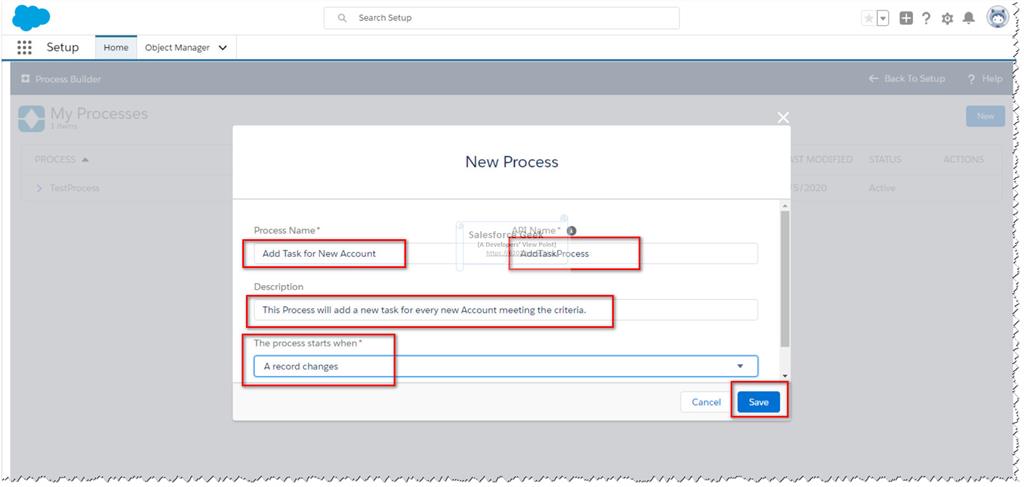Open the Process Builder Help link
The image size is (1024, 487).
click(985, 78)
